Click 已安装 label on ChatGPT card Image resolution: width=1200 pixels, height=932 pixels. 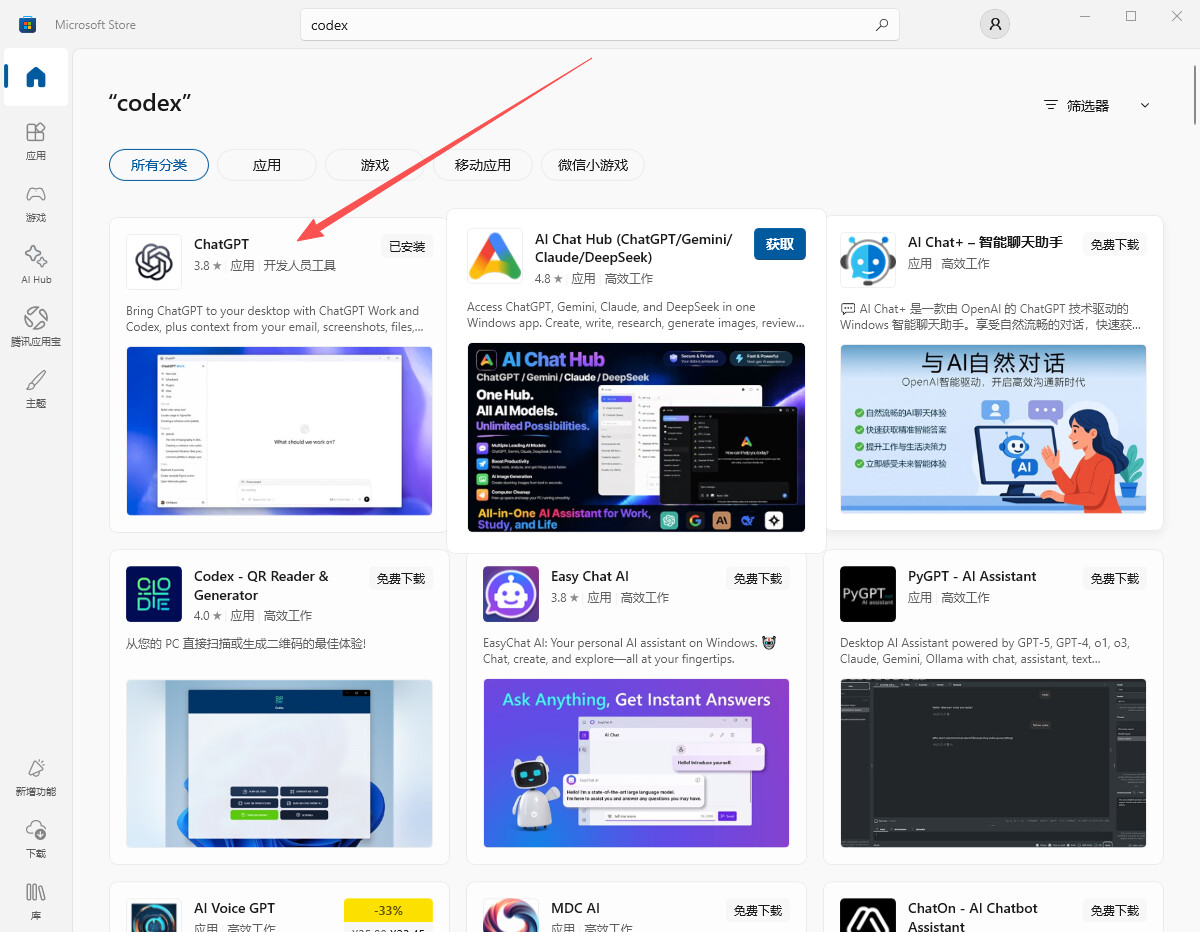407,246
